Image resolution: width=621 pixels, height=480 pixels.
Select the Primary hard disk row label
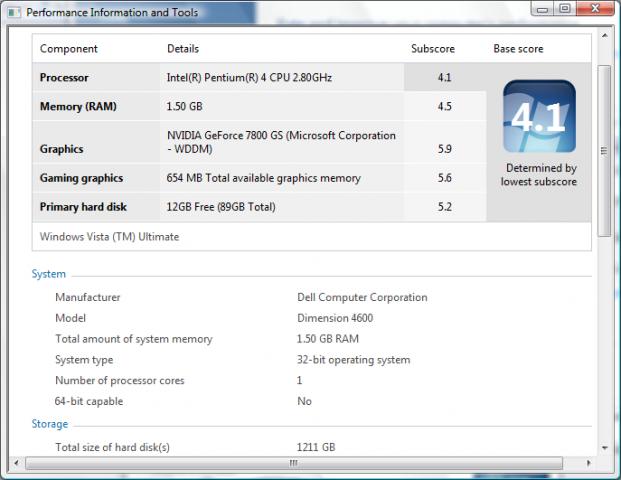click(83, 207)
